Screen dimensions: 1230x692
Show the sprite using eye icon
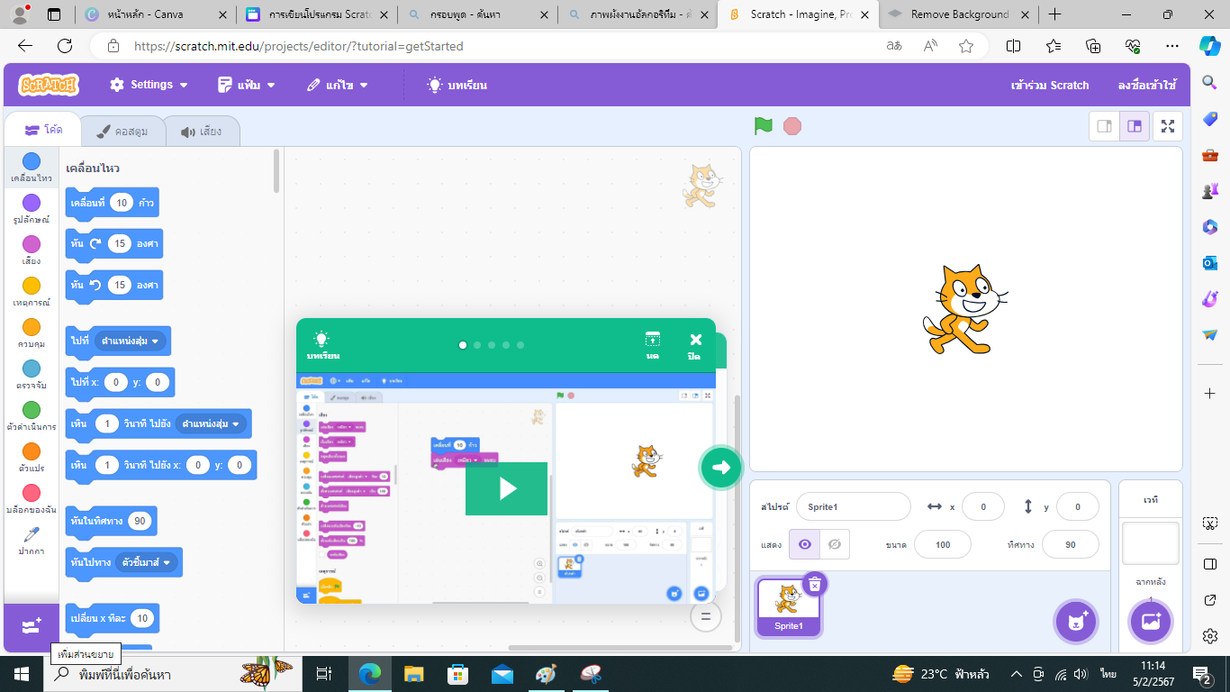pyautogui.click(x=805, y=544)
